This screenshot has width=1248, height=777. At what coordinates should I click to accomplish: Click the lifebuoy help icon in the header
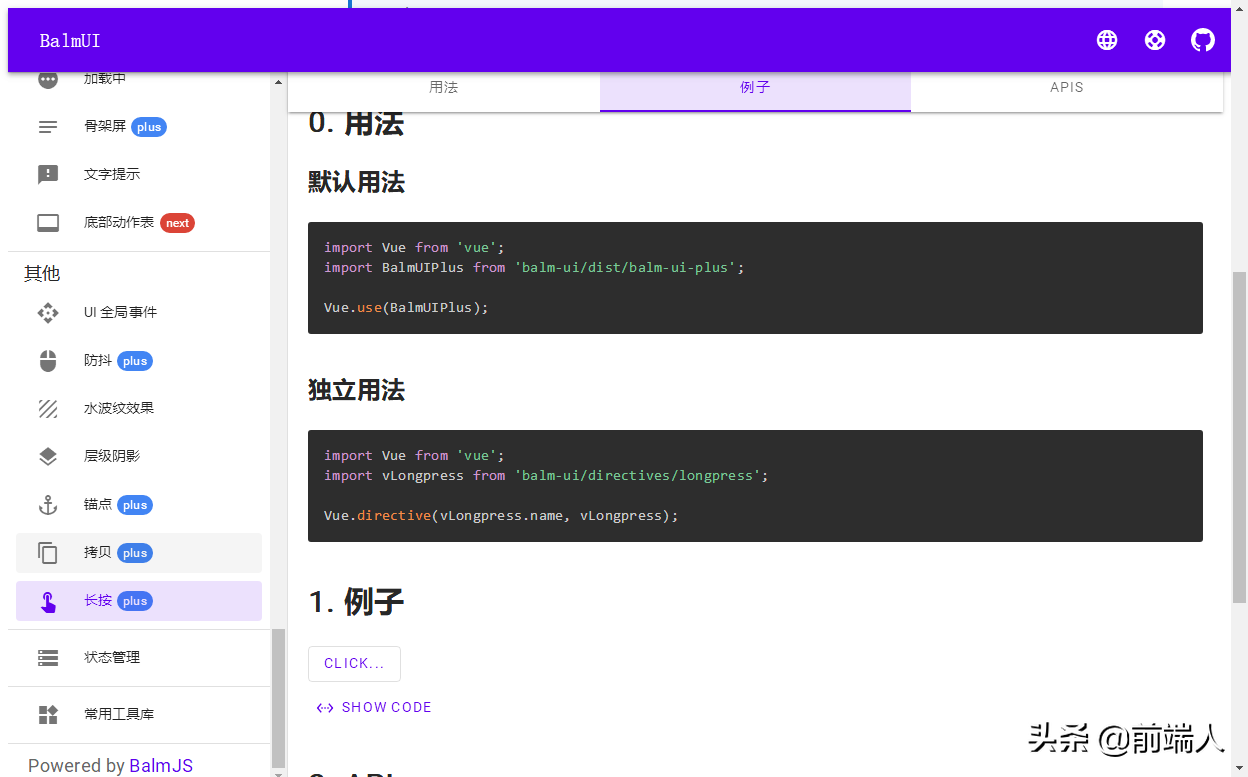1154,40
